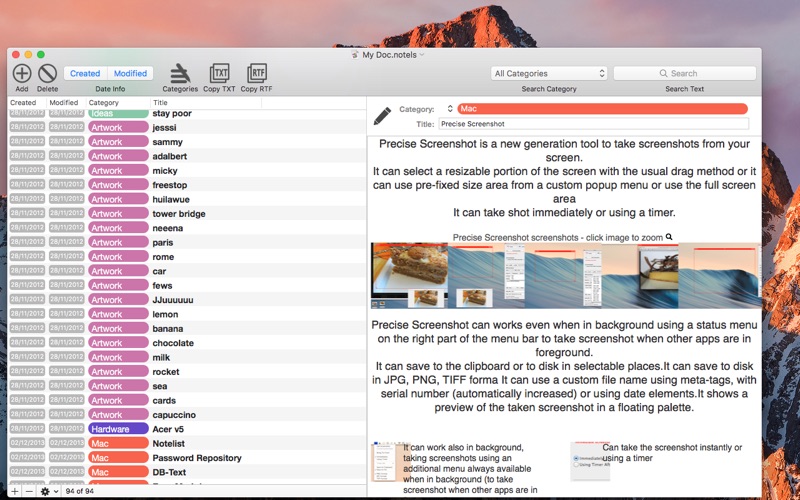
Task: Click the pencil edit icon
Action: point(382,116)
